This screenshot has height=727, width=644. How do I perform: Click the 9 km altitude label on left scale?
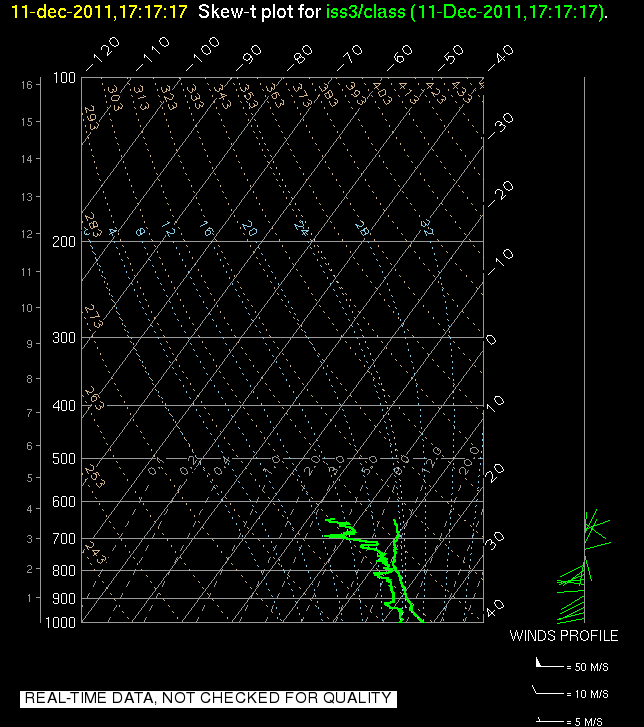[30, 344]
